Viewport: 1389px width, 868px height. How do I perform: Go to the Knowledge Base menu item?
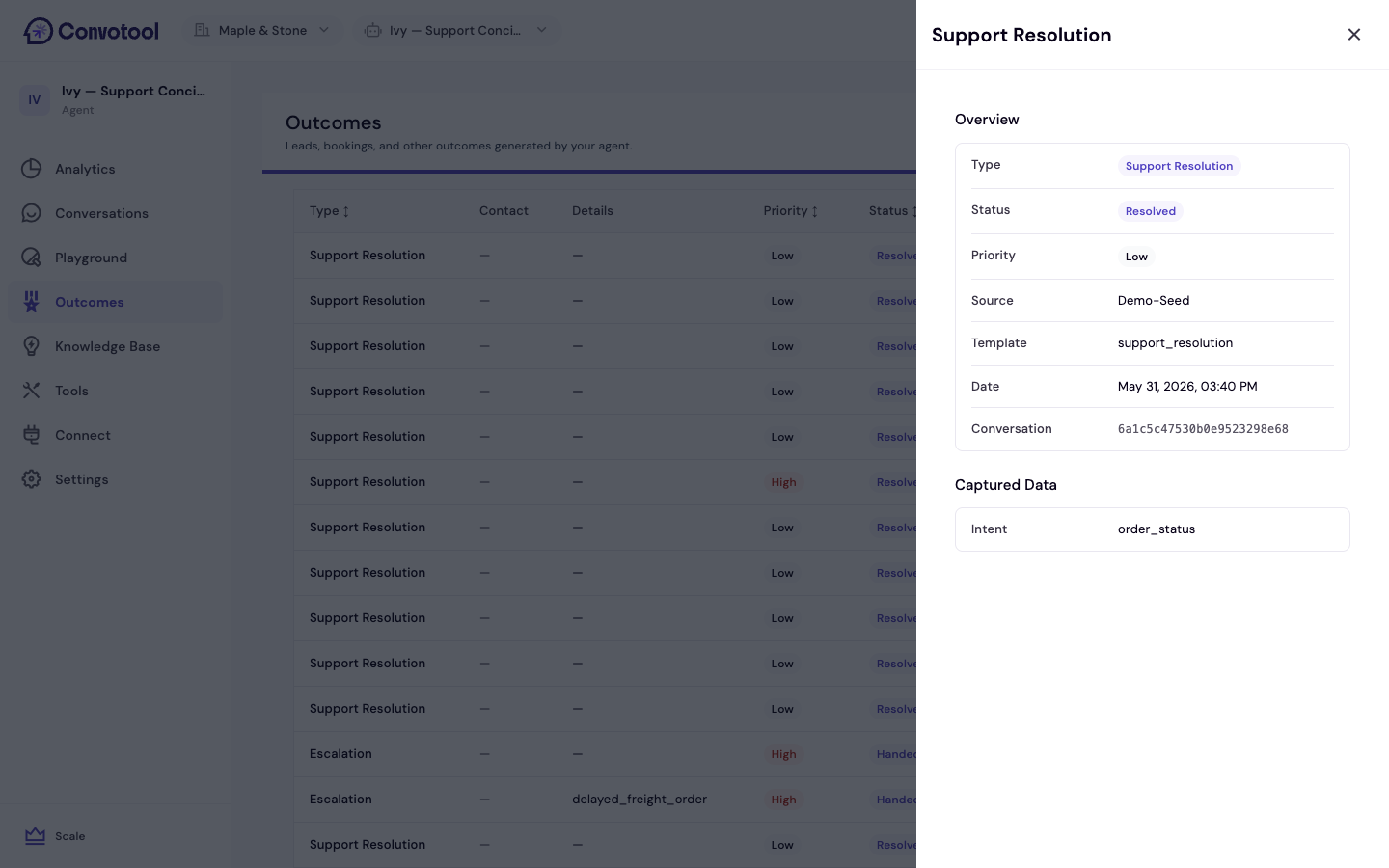click(115, 346)
